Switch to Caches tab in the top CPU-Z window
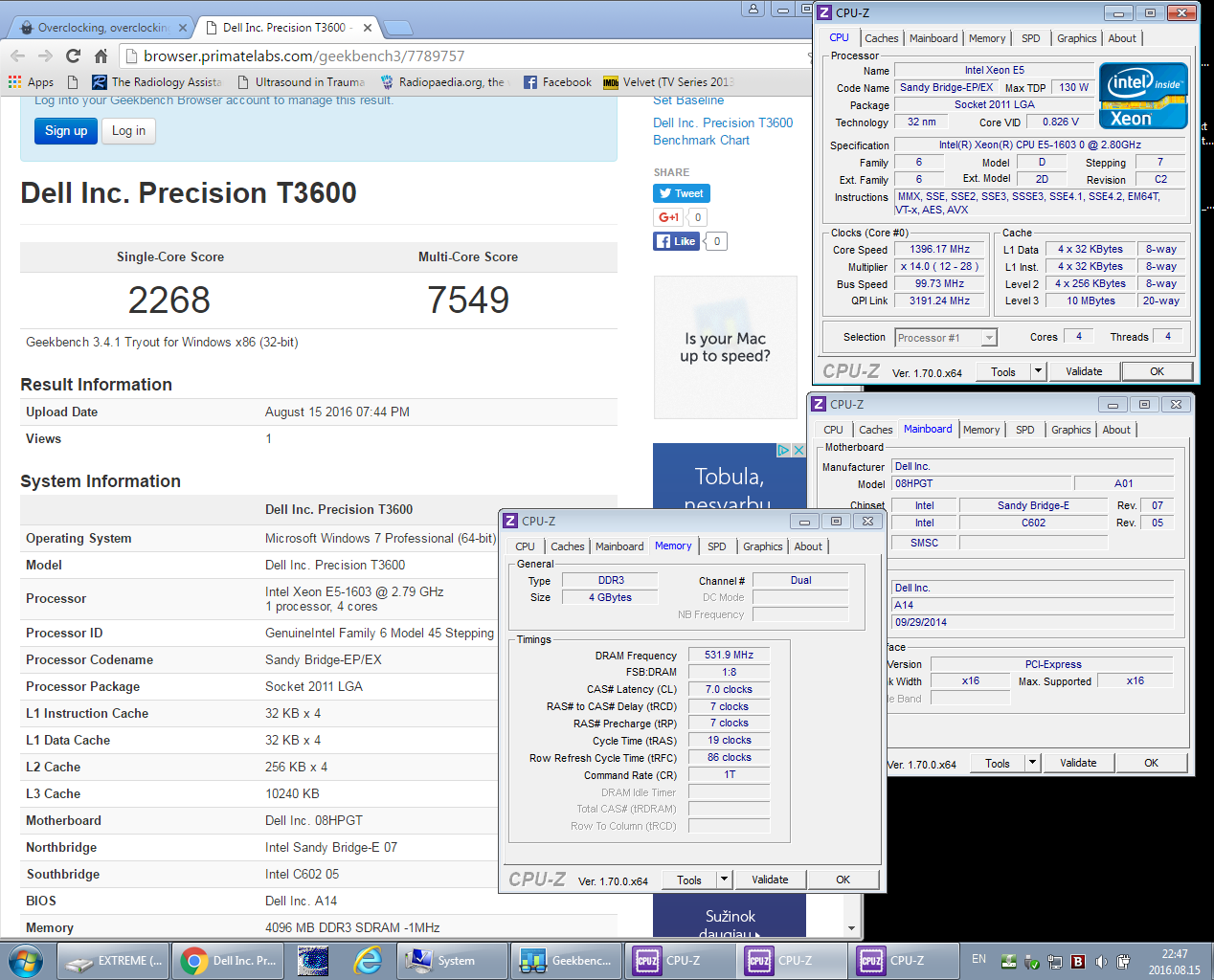The width and height of the screenshot is (1214, 980). point(882,38)
